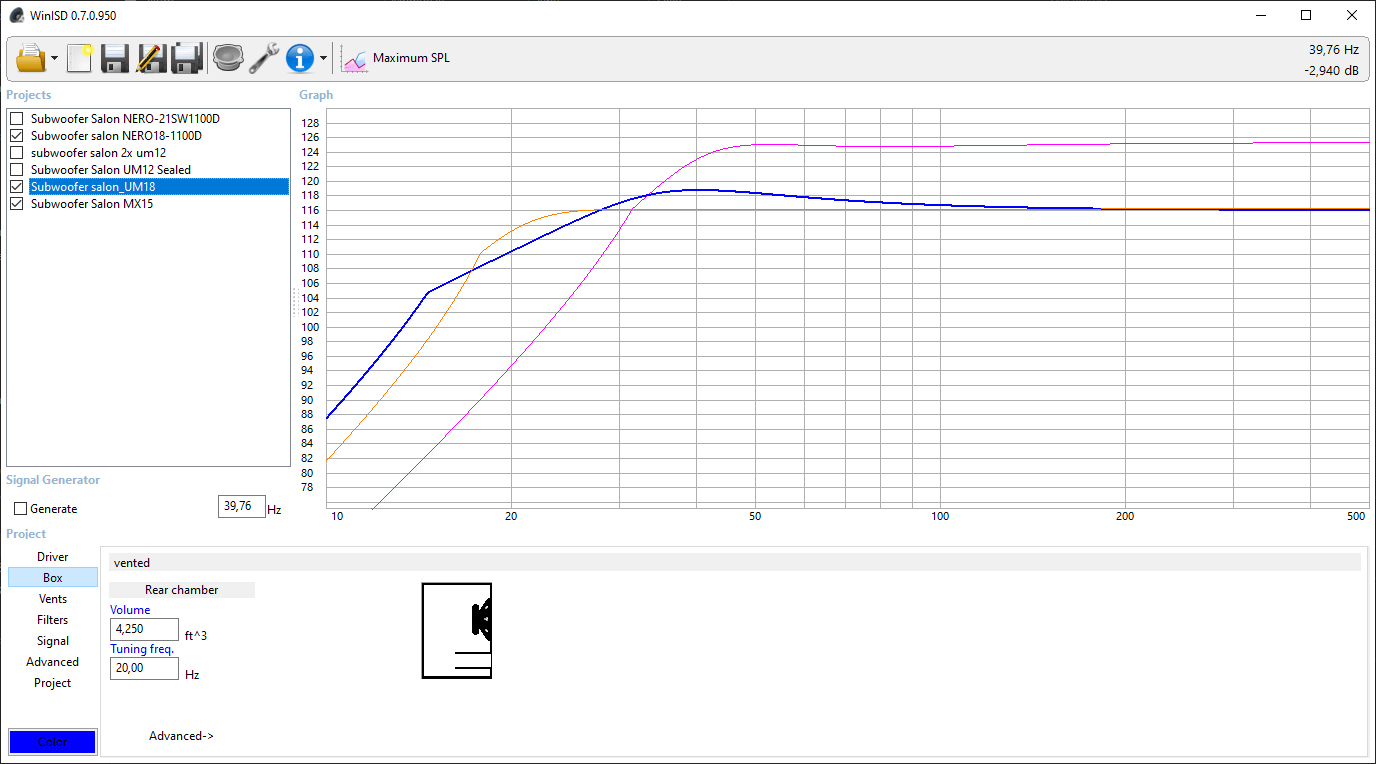Open the blue Color swatch button

(x=52, y=742)
